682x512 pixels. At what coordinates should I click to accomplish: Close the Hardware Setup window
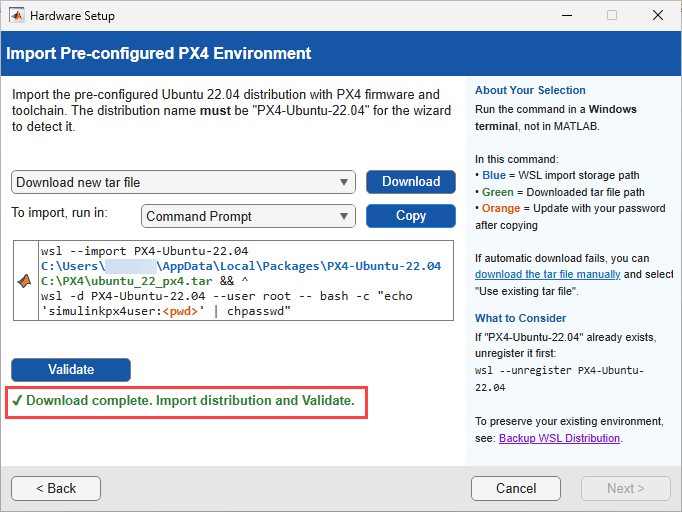[658, 16]
